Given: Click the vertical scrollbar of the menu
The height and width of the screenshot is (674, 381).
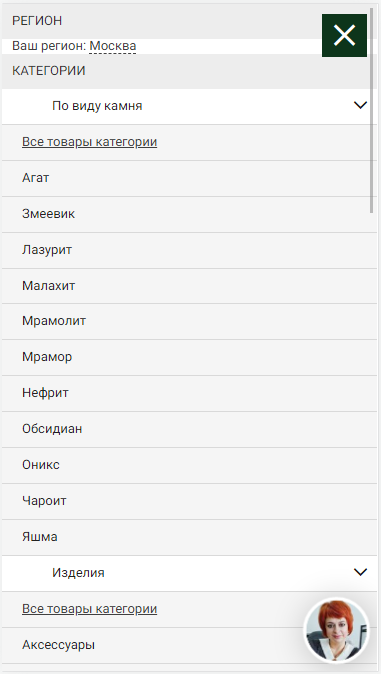Looking at the screenshot, I should (x=372, y=110).
